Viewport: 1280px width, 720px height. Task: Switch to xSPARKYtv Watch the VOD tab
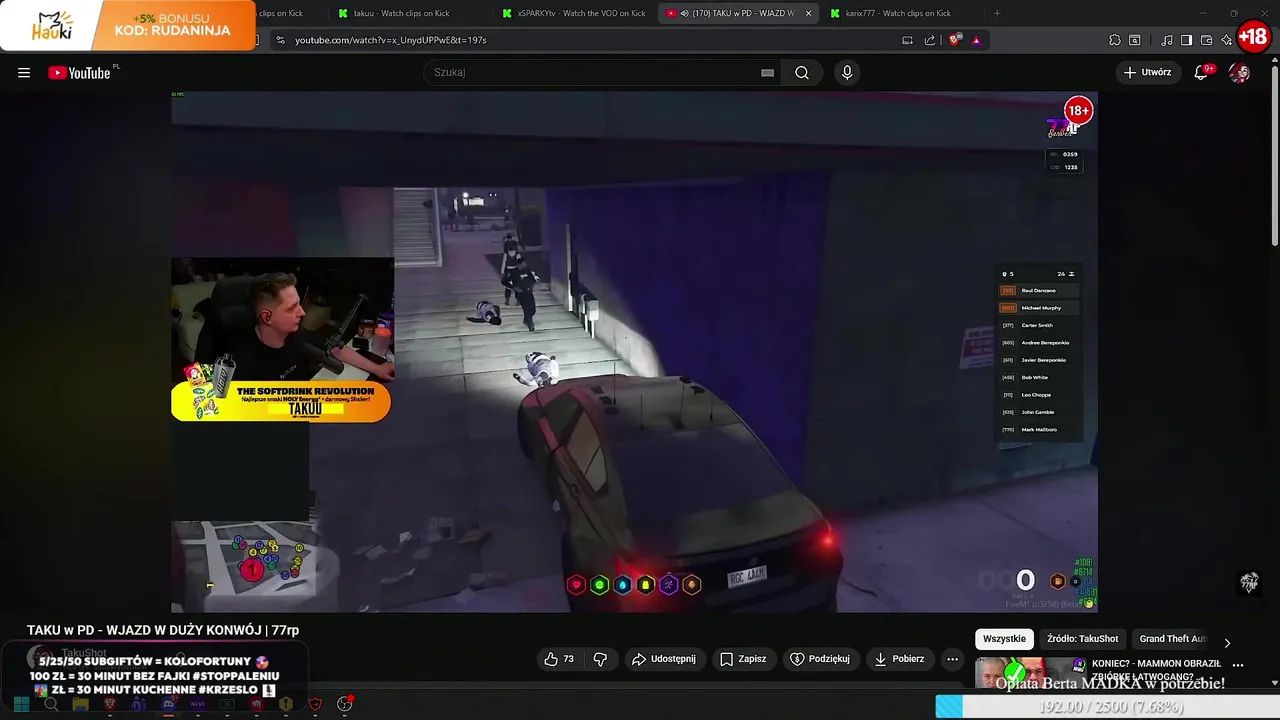573,13
